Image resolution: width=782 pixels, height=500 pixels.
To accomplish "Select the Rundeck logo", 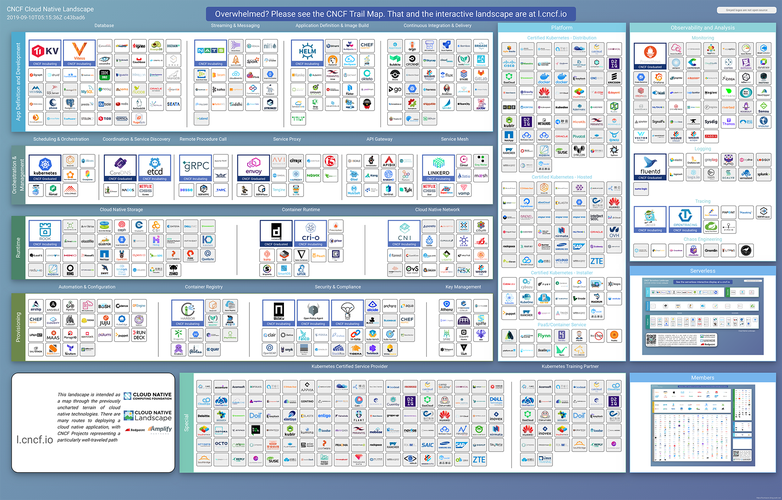I will [139, 335].
